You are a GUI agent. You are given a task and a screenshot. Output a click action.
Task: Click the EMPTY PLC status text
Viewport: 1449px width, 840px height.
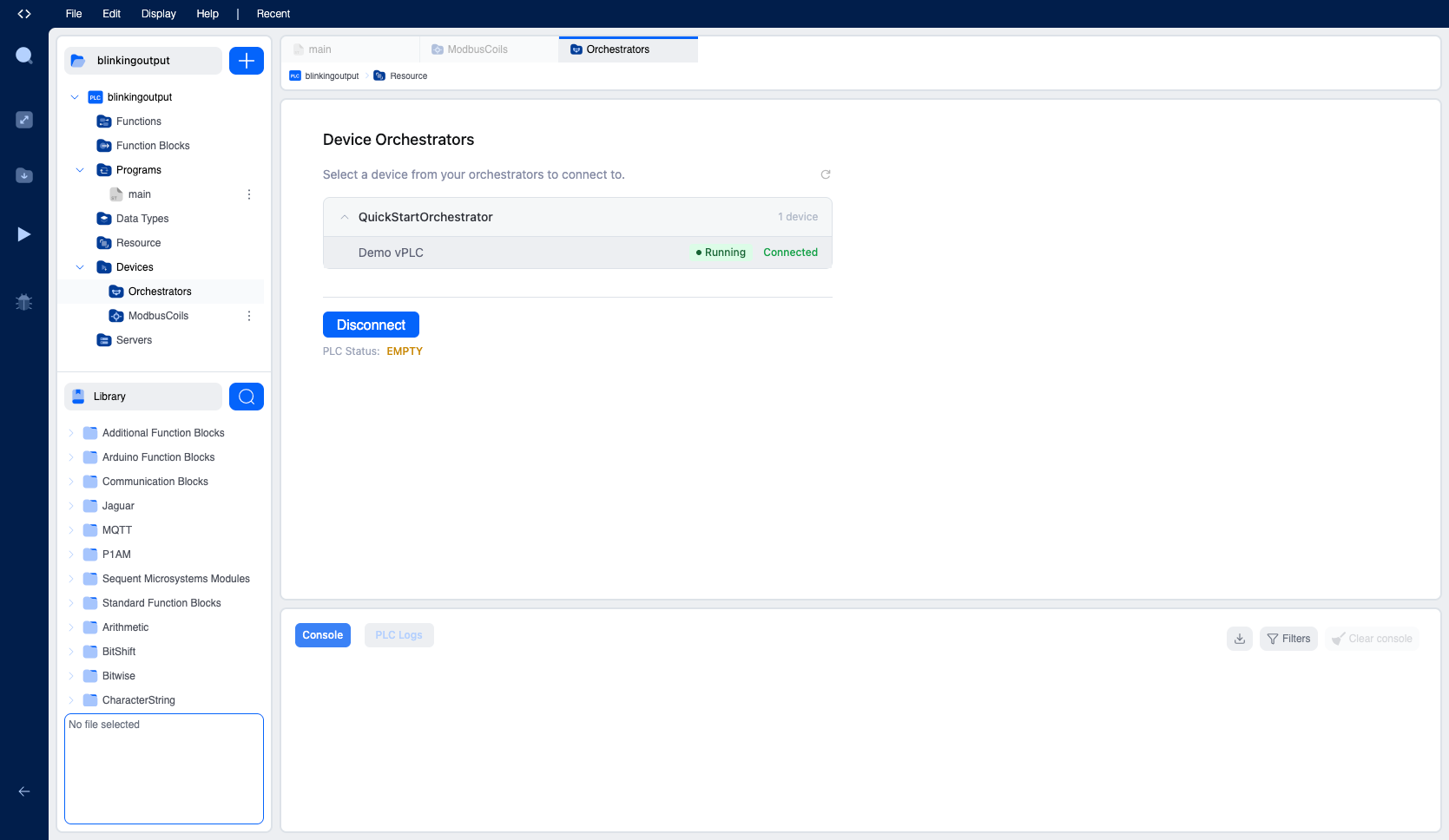coord(405,351)
